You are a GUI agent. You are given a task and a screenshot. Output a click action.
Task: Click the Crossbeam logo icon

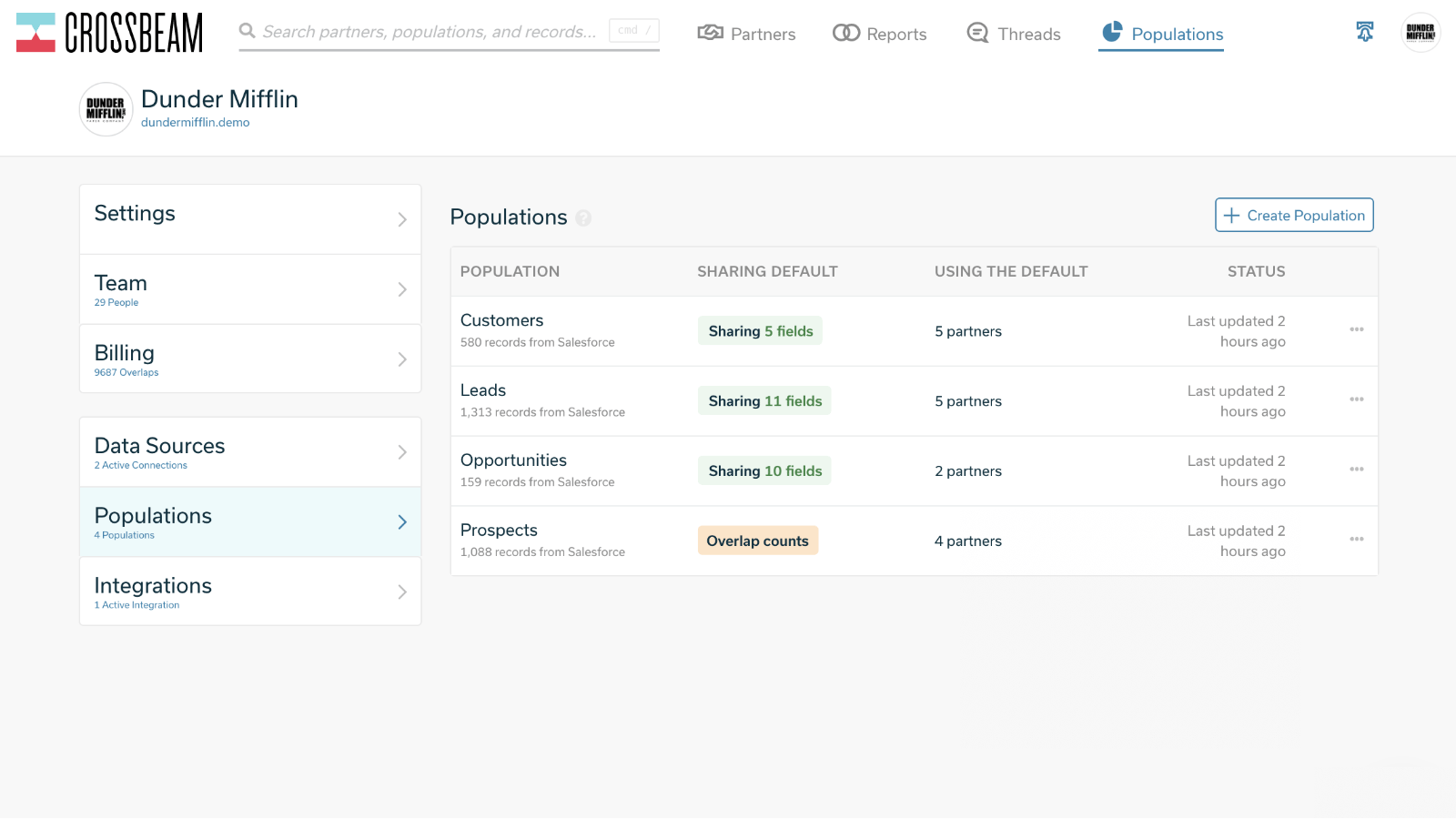pos(36,33)
